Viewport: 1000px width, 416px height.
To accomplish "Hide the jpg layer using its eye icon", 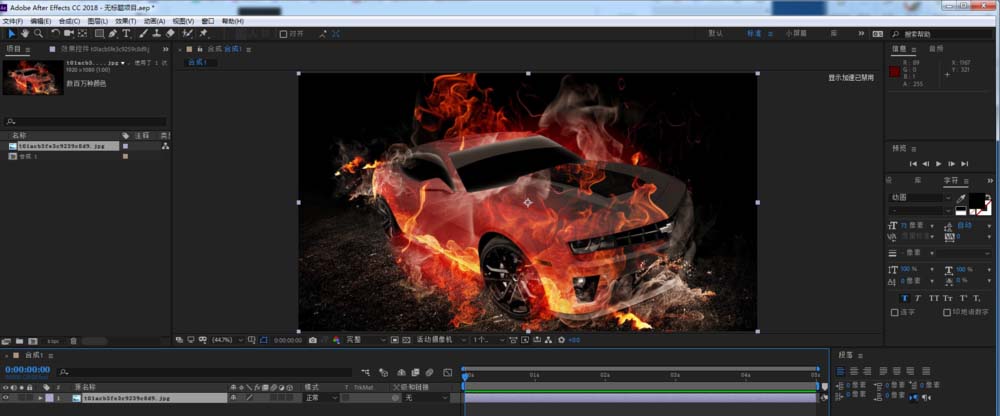I will [x=5, y=398].
